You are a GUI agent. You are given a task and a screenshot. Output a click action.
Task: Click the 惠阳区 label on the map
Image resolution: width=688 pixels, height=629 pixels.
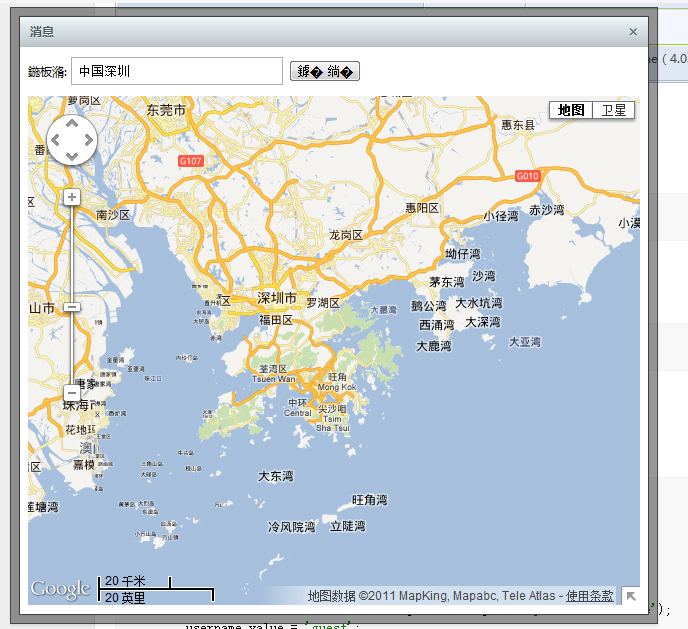coord(422,208)
